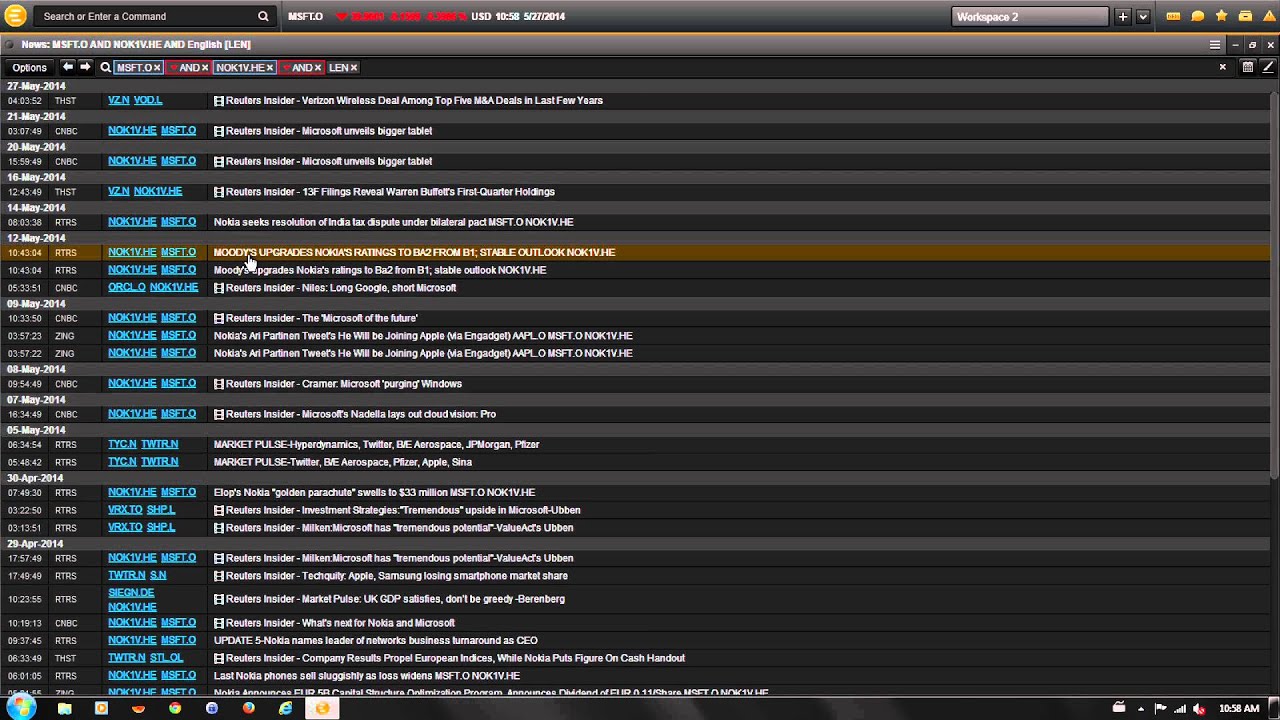Open video icon for Techquity smartphone share story
1280x720 pixels.
point(219,576)
